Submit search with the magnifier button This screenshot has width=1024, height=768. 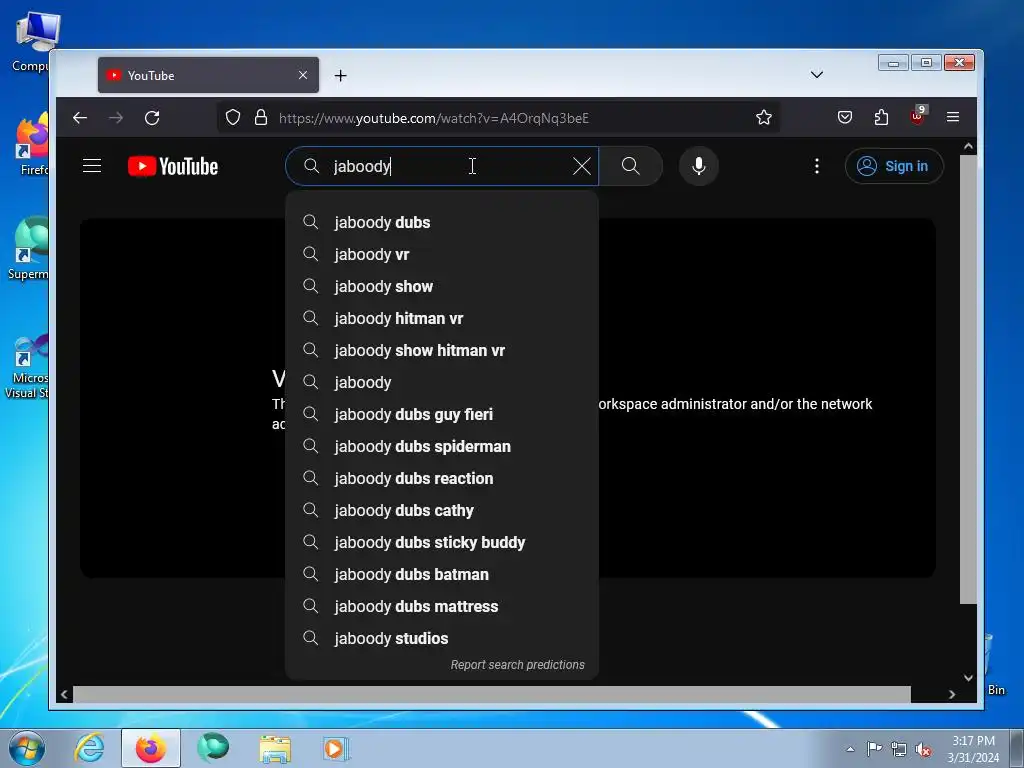631,166
